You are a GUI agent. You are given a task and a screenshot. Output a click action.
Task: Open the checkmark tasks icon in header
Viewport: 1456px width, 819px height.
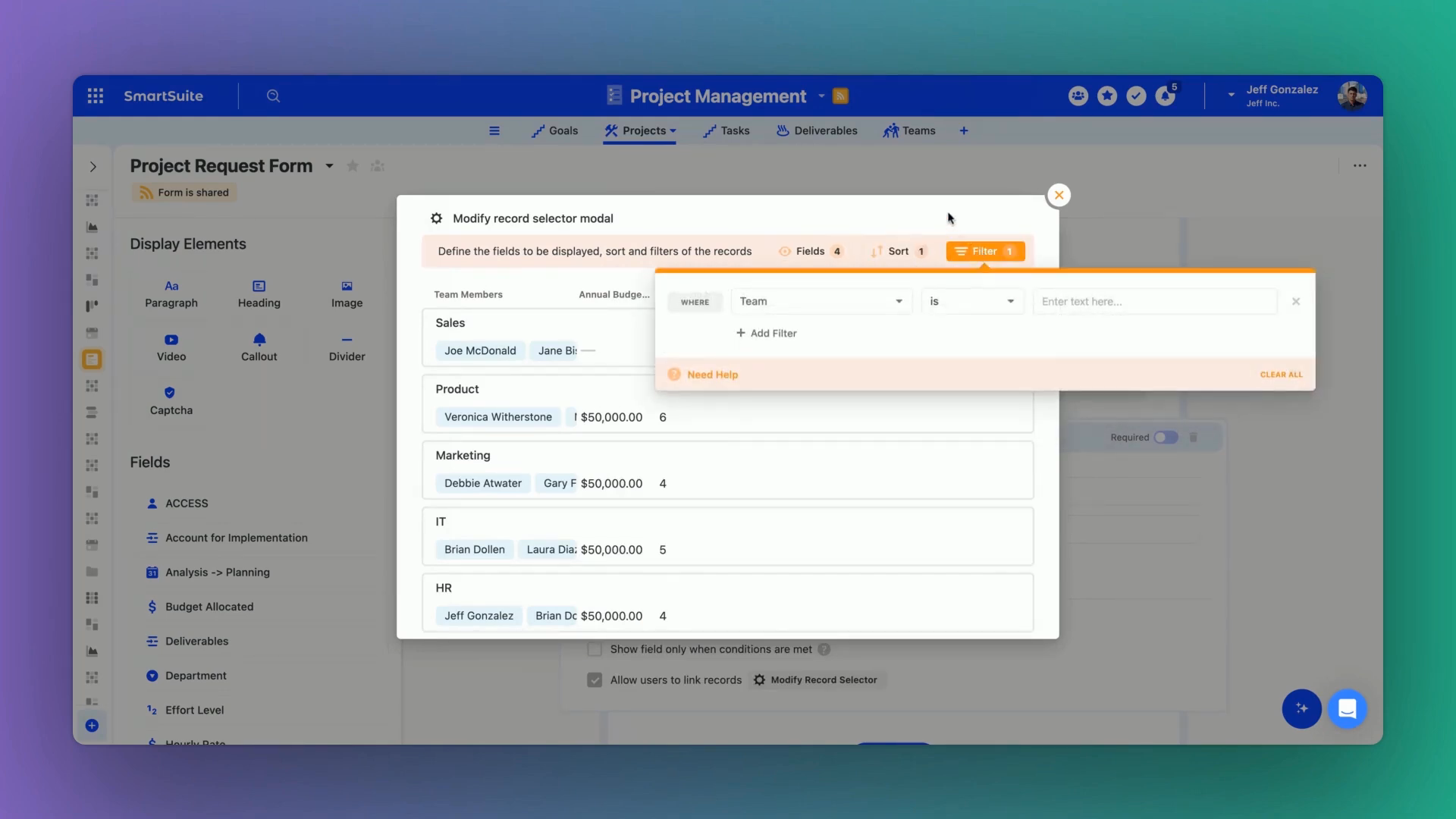tap(1136, 96)
